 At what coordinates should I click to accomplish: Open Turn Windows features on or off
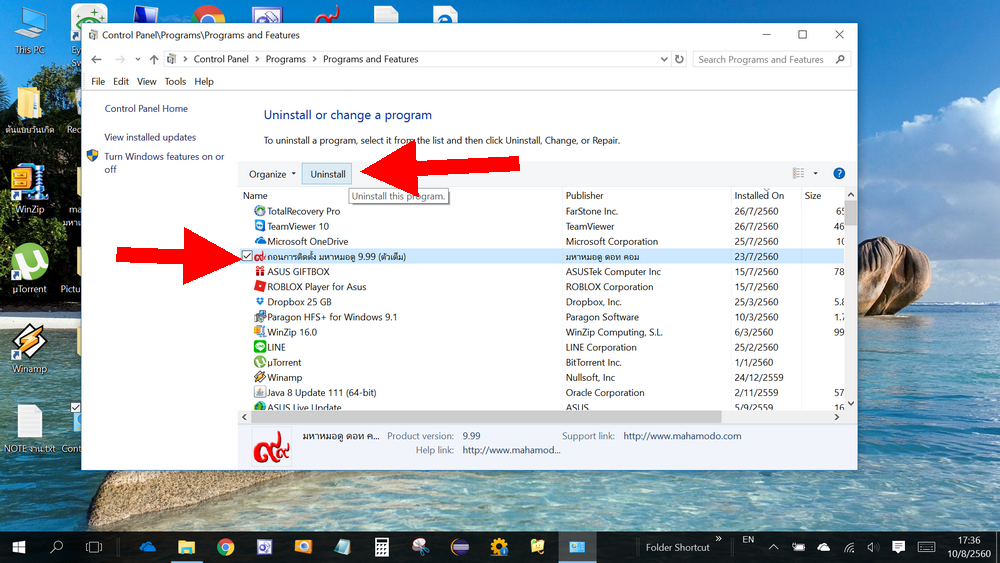[164, 163]
